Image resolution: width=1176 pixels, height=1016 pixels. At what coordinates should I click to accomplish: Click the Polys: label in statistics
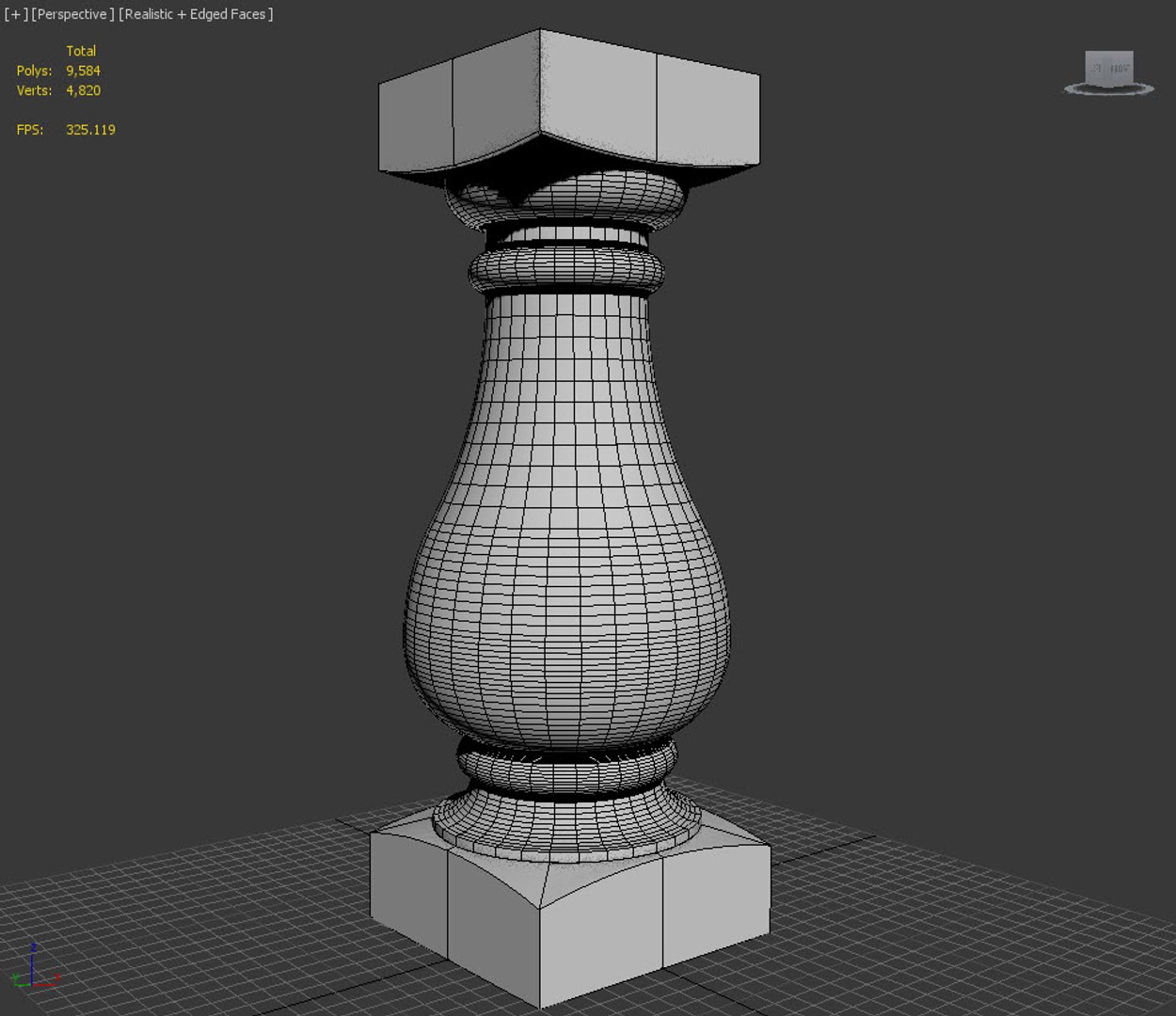(x=34, y=71)
